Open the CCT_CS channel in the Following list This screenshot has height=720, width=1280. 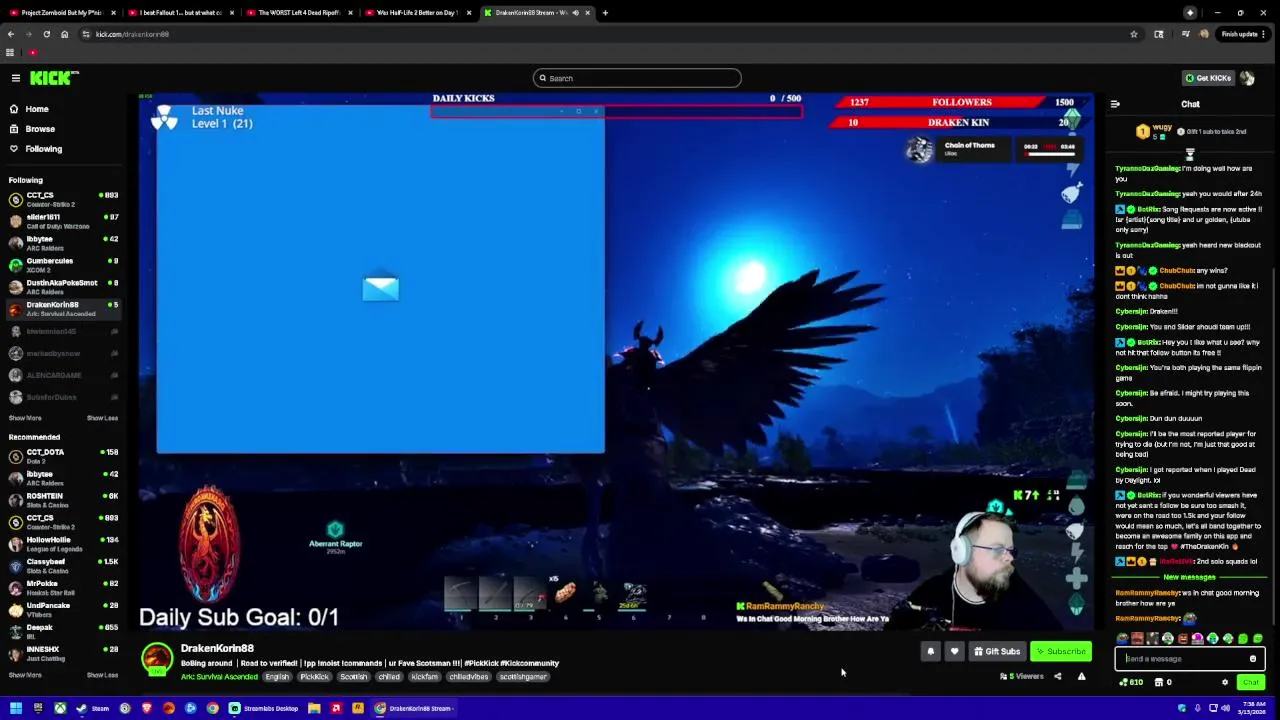pyautogui.click(x=62, y=199)
